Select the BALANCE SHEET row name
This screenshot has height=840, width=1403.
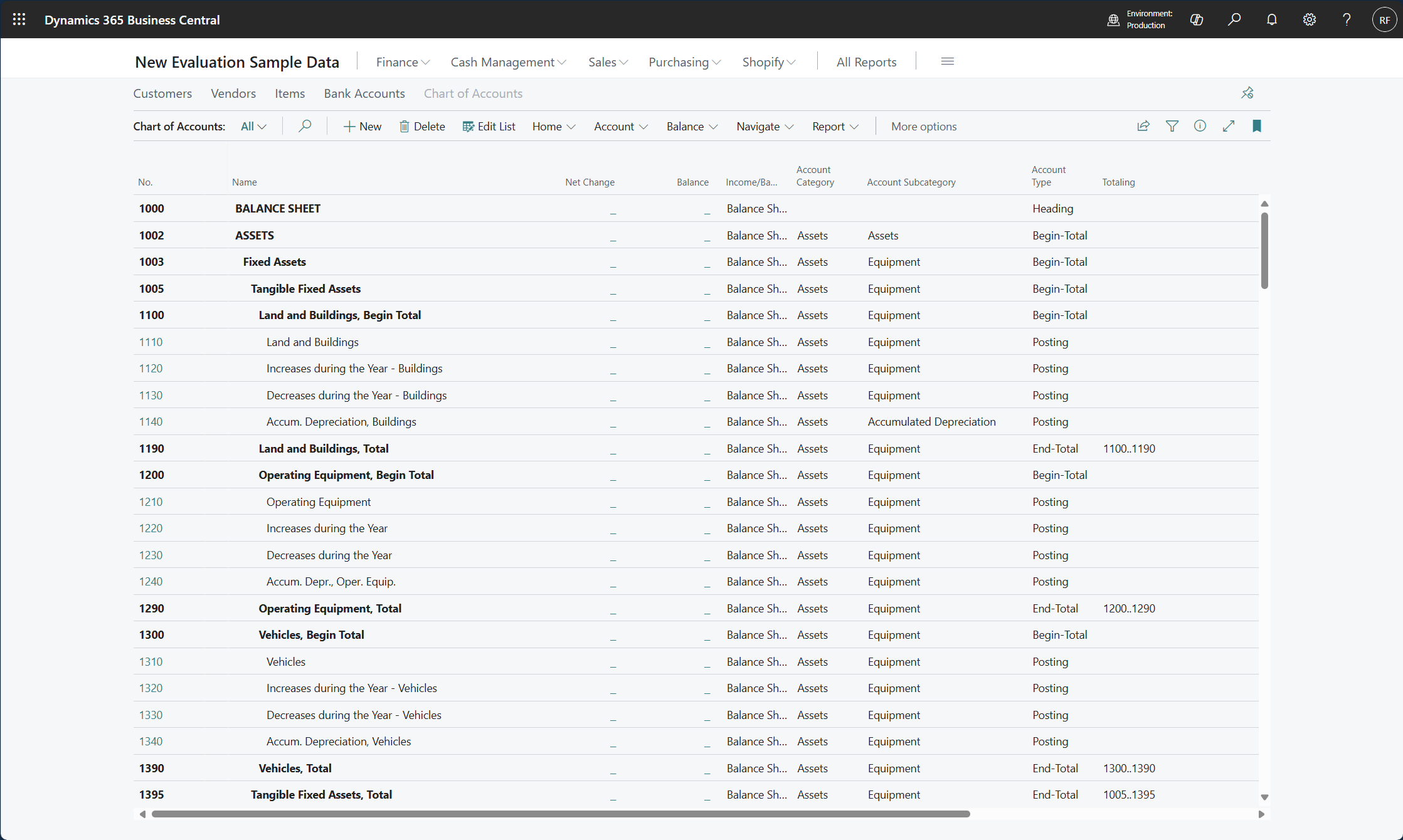tap(278, 209)
